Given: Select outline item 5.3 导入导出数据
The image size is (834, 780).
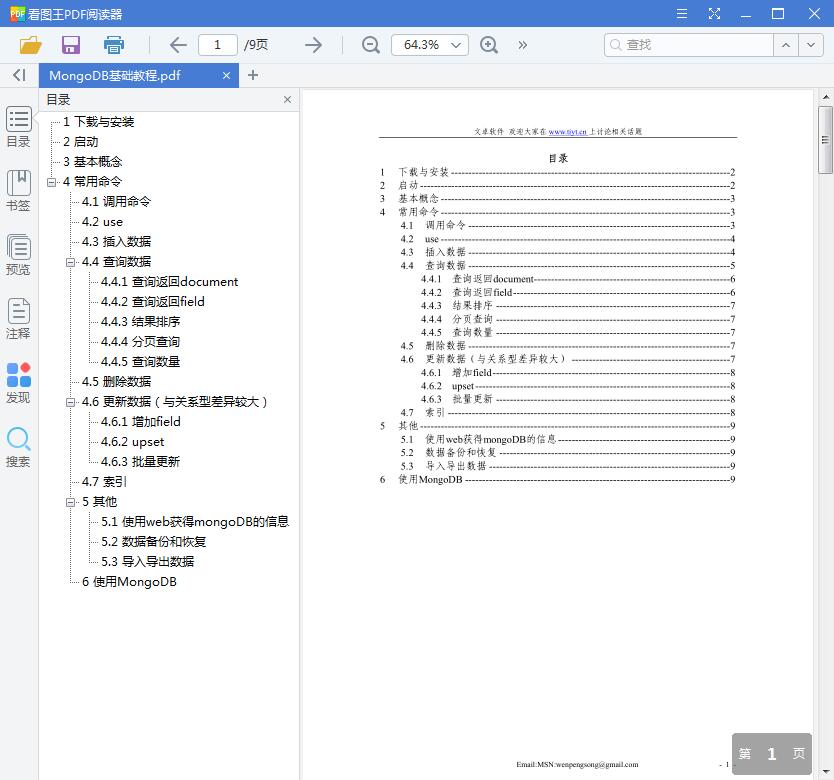Looking at the screenshot, I should (147, 562).
